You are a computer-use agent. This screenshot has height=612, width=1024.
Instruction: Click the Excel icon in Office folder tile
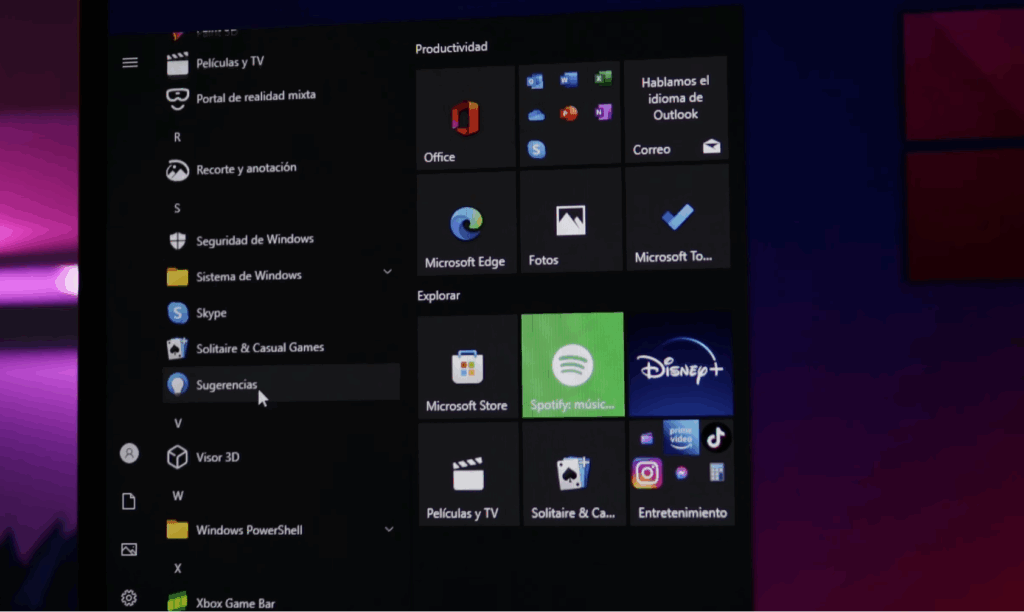pos(603,78)
